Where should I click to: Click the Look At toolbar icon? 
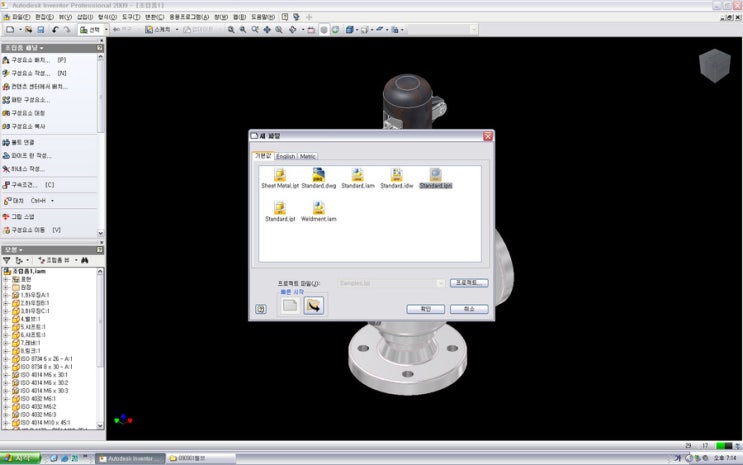pyautogui.click(x=311, y=30)
